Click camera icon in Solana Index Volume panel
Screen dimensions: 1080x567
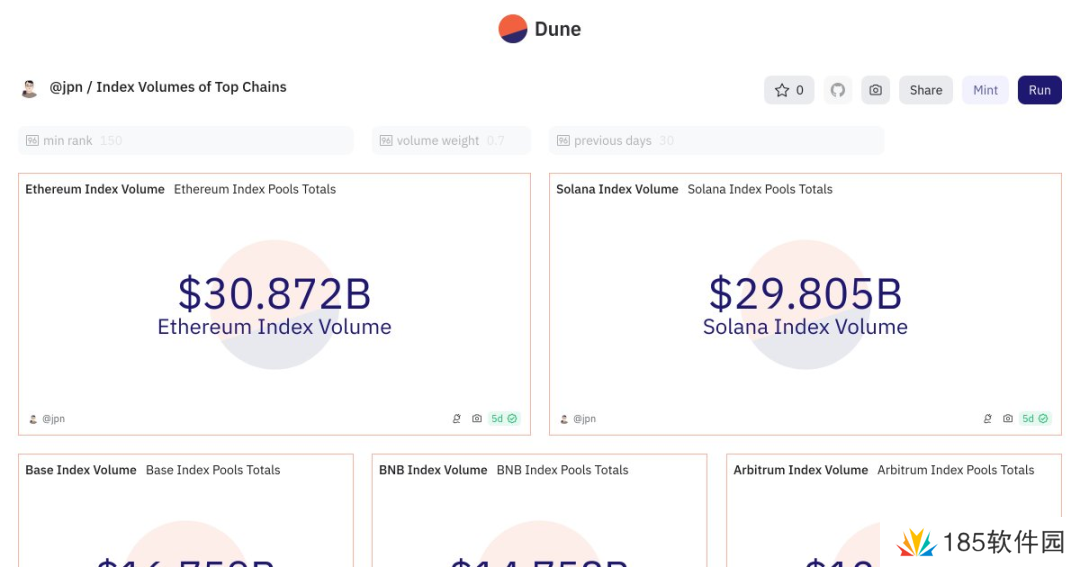pyautogui.click(x=1008, y=419)
